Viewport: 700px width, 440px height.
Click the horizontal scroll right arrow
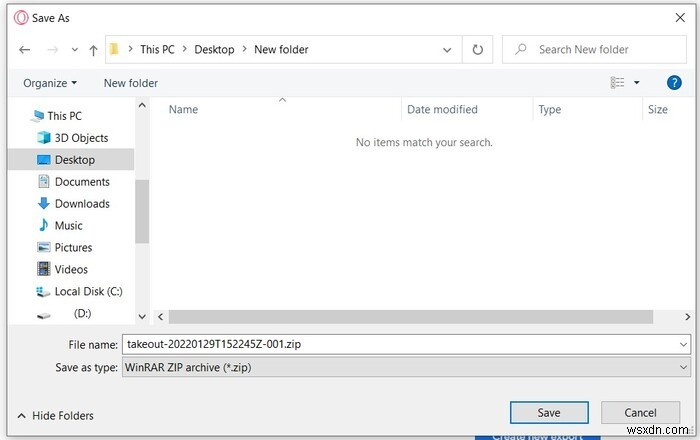pyautogui.click(x=687, y=317)
